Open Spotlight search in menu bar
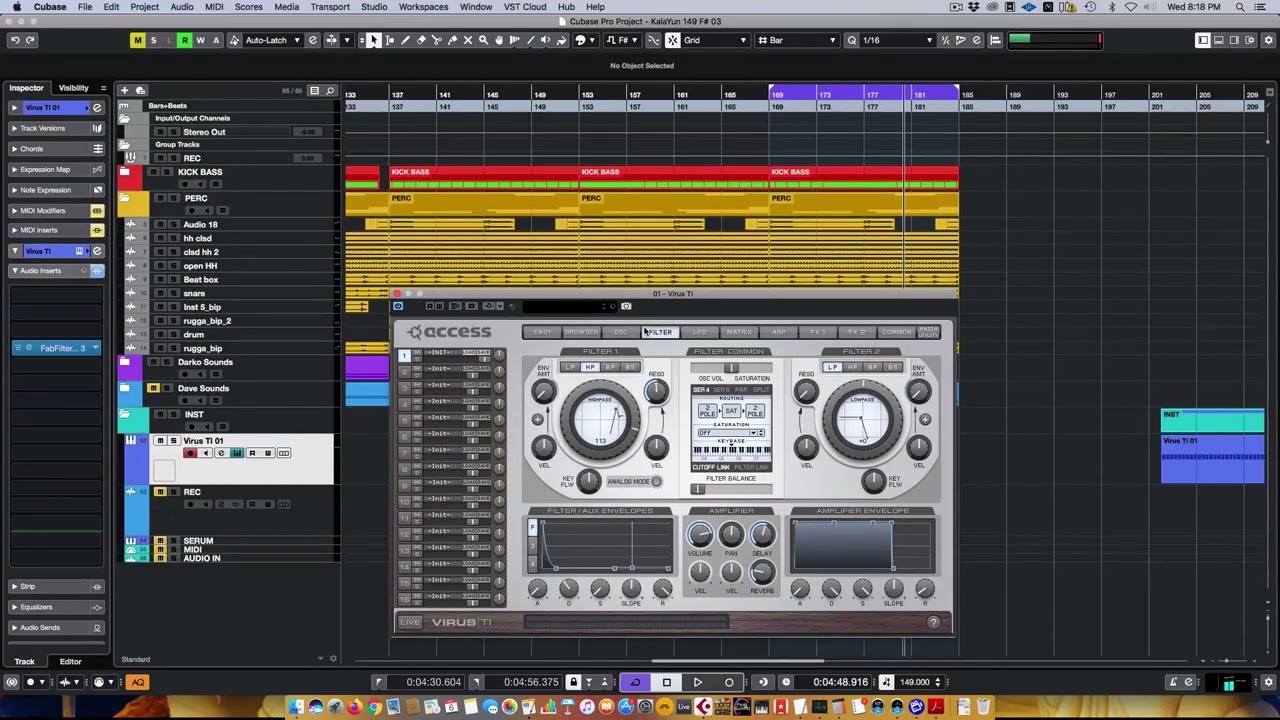The image size is (1280, 720). 1240,7
